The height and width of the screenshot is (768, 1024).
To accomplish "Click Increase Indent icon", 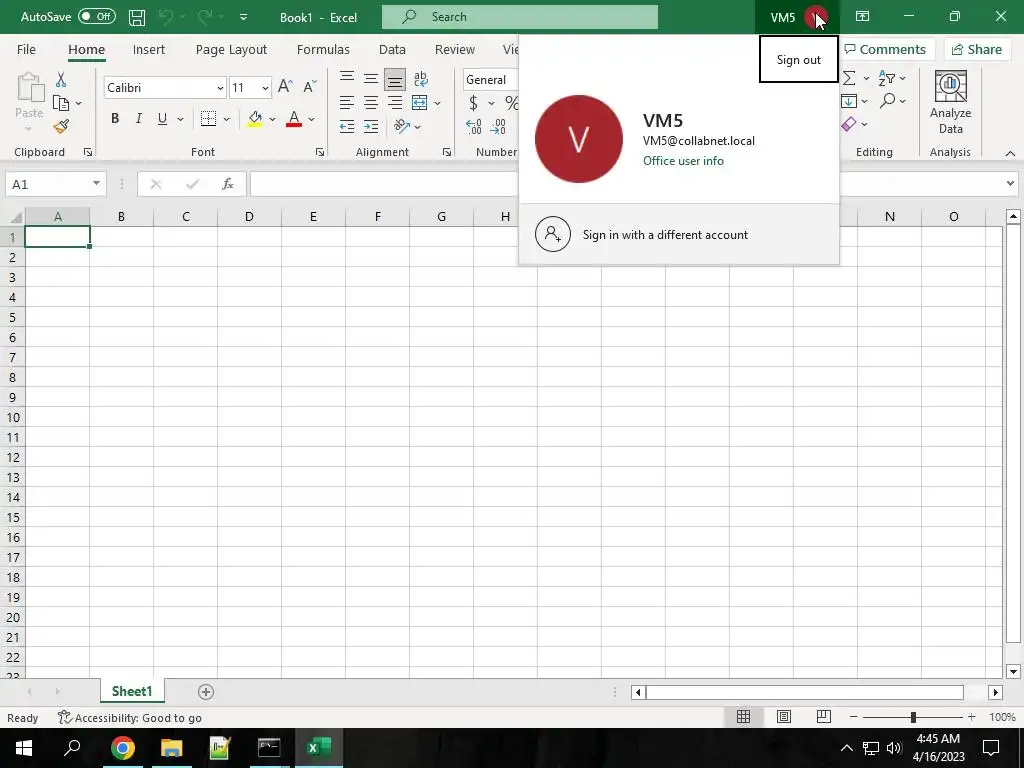I will (x=371, y=127).
